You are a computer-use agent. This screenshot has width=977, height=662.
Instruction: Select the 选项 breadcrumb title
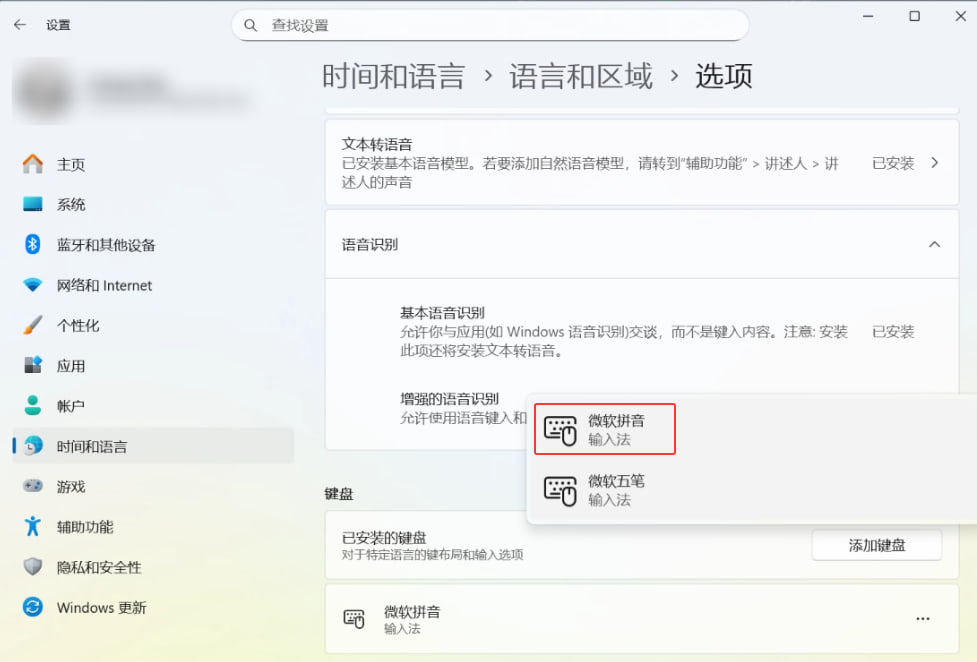tap(724, 77)
